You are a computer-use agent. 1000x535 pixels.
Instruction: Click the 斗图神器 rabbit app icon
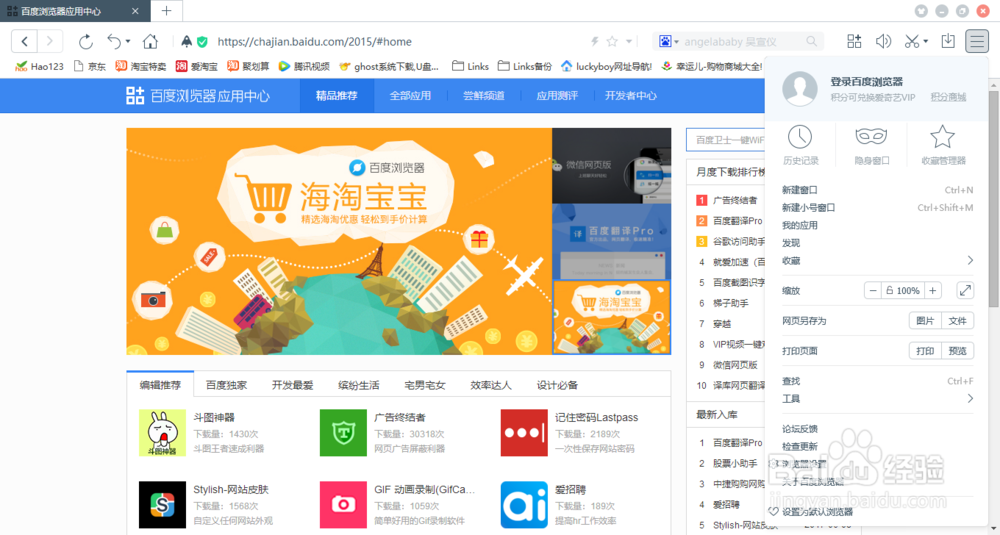click(x=162, y=433)
